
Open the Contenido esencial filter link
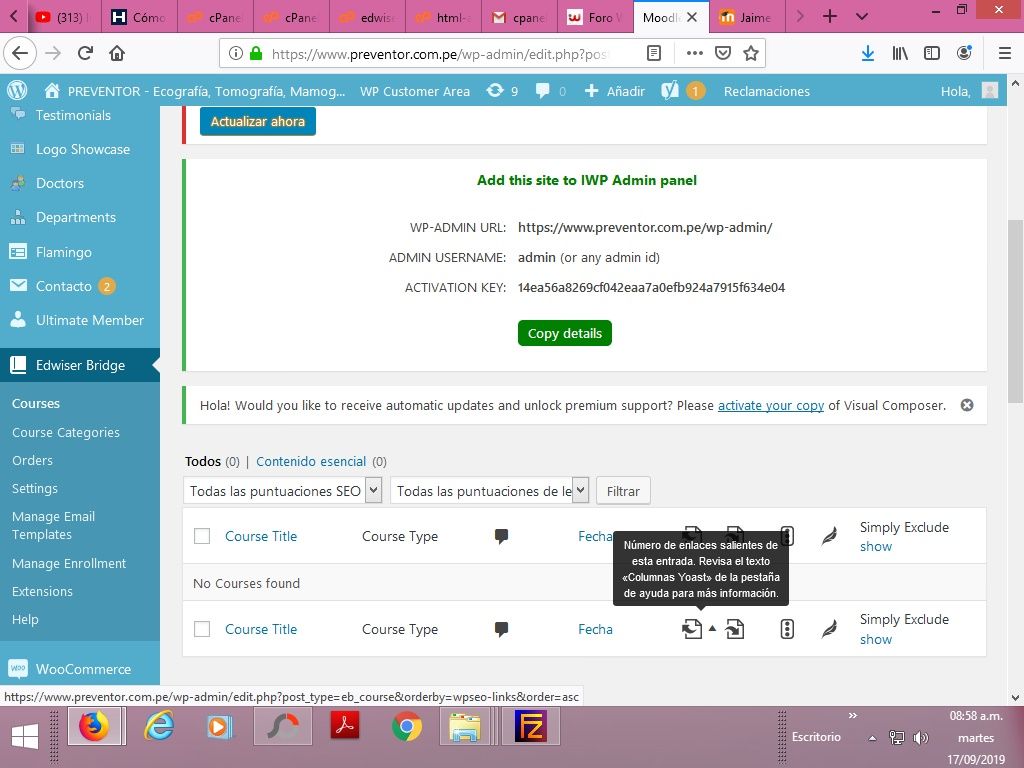pos(311,462)
